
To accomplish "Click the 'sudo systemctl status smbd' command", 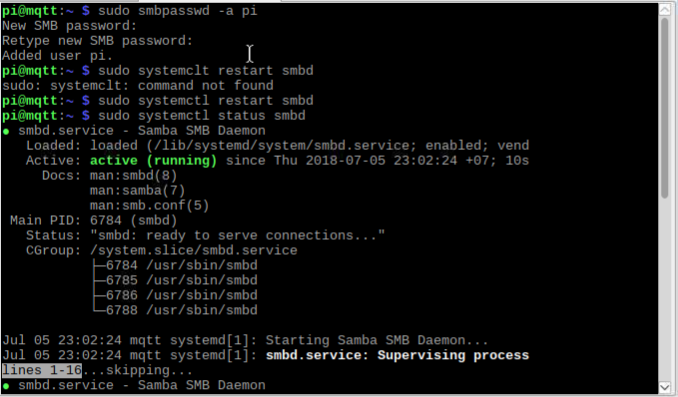I will [202, 115].
